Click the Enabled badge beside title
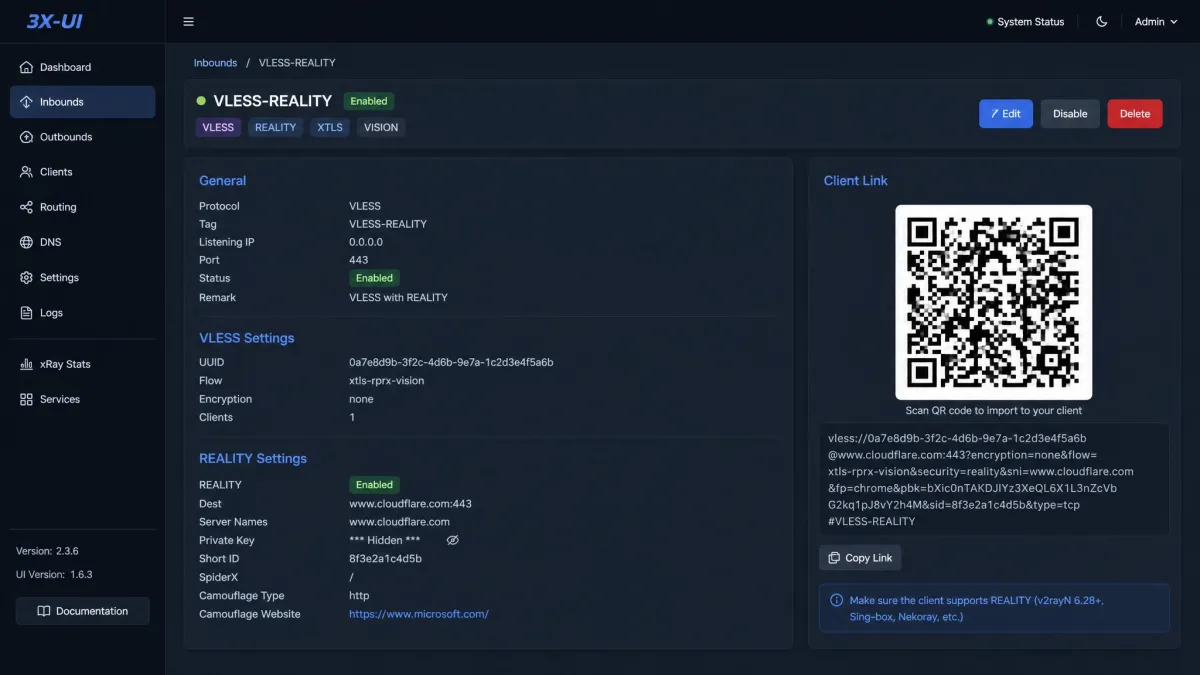 click(x=369, y=101)
